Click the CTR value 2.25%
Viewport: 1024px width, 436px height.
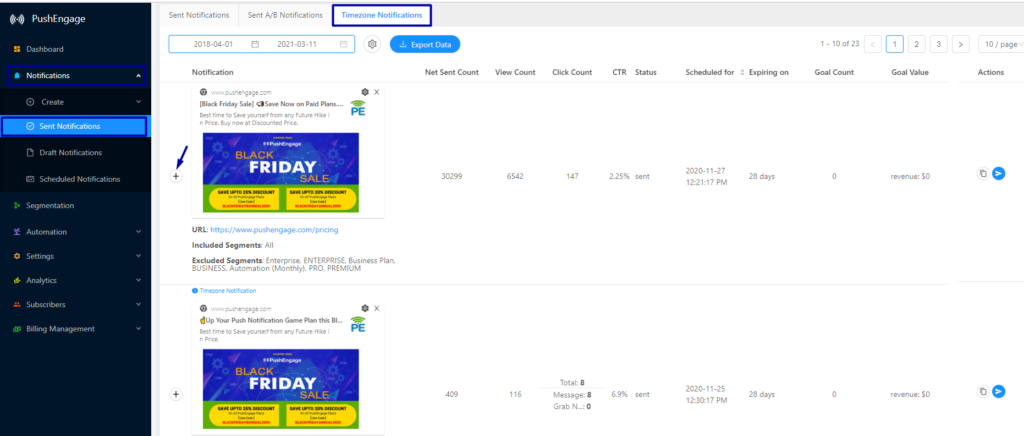click(619, 176)
